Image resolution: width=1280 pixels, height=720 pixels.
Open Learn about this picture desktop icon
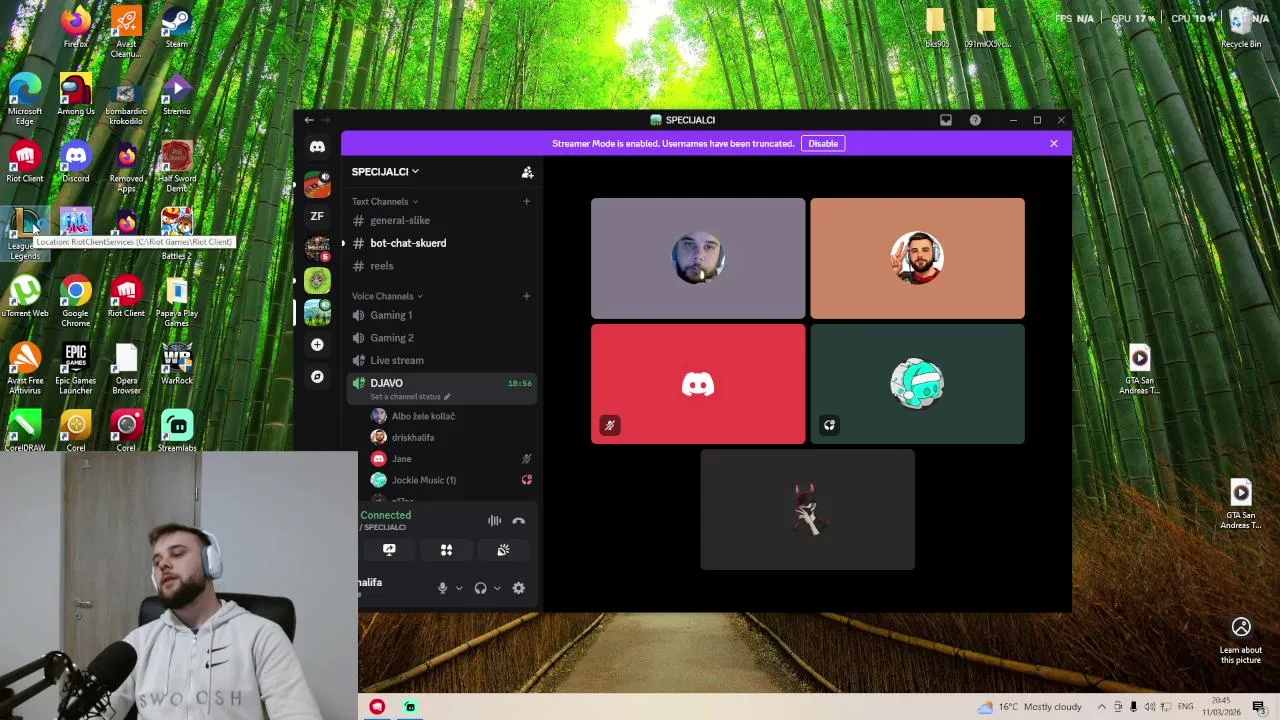1241,640
